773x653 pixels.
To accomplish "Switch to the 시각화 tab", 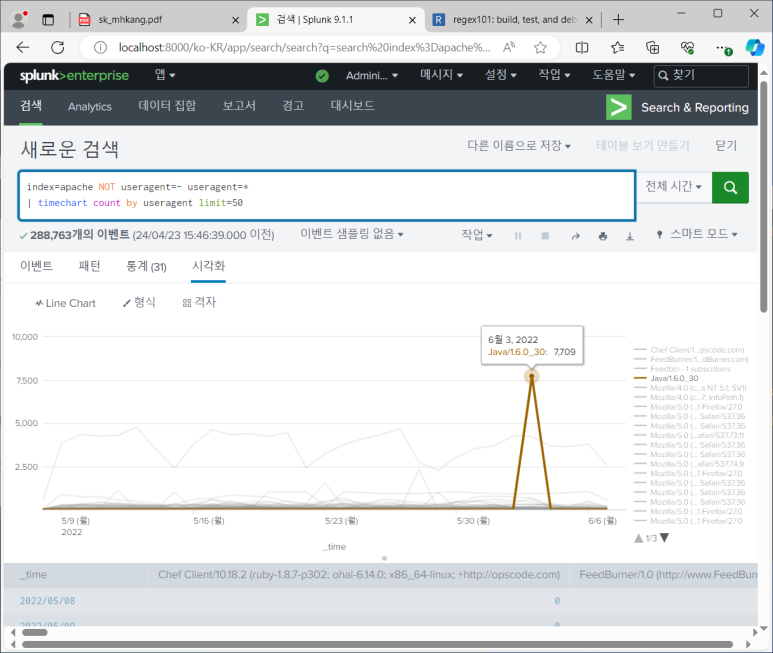I will point(209,266).
